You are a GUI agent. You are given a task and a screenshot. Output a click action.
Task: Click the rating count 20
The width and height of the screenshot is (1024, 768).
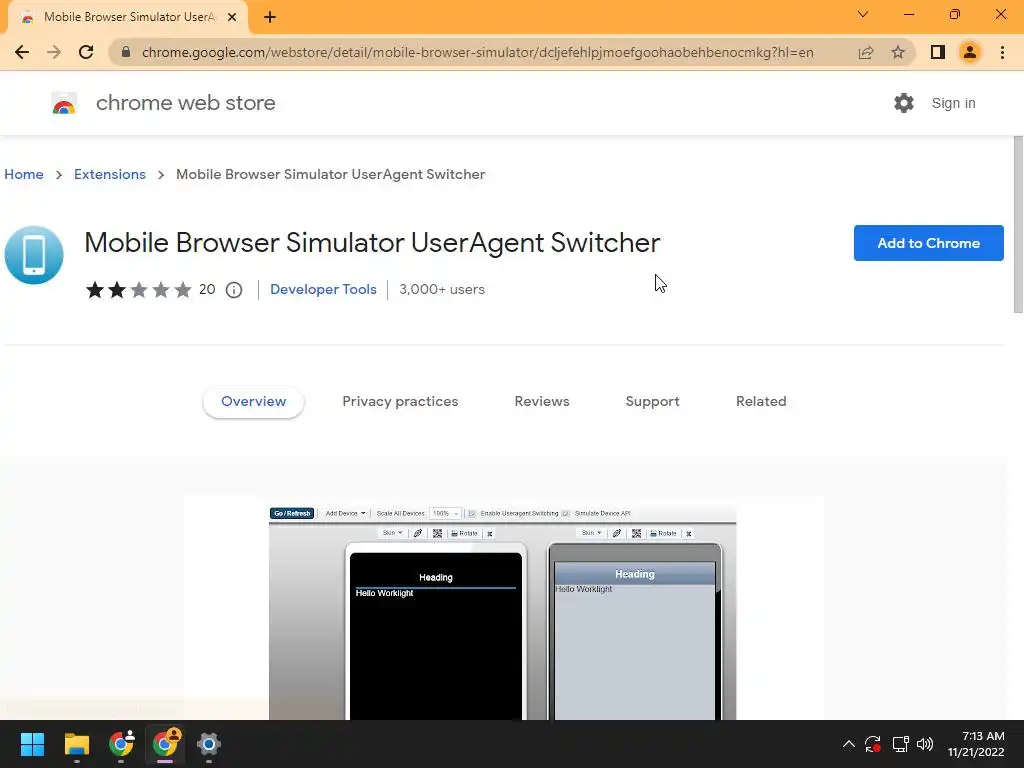point(207,289)
